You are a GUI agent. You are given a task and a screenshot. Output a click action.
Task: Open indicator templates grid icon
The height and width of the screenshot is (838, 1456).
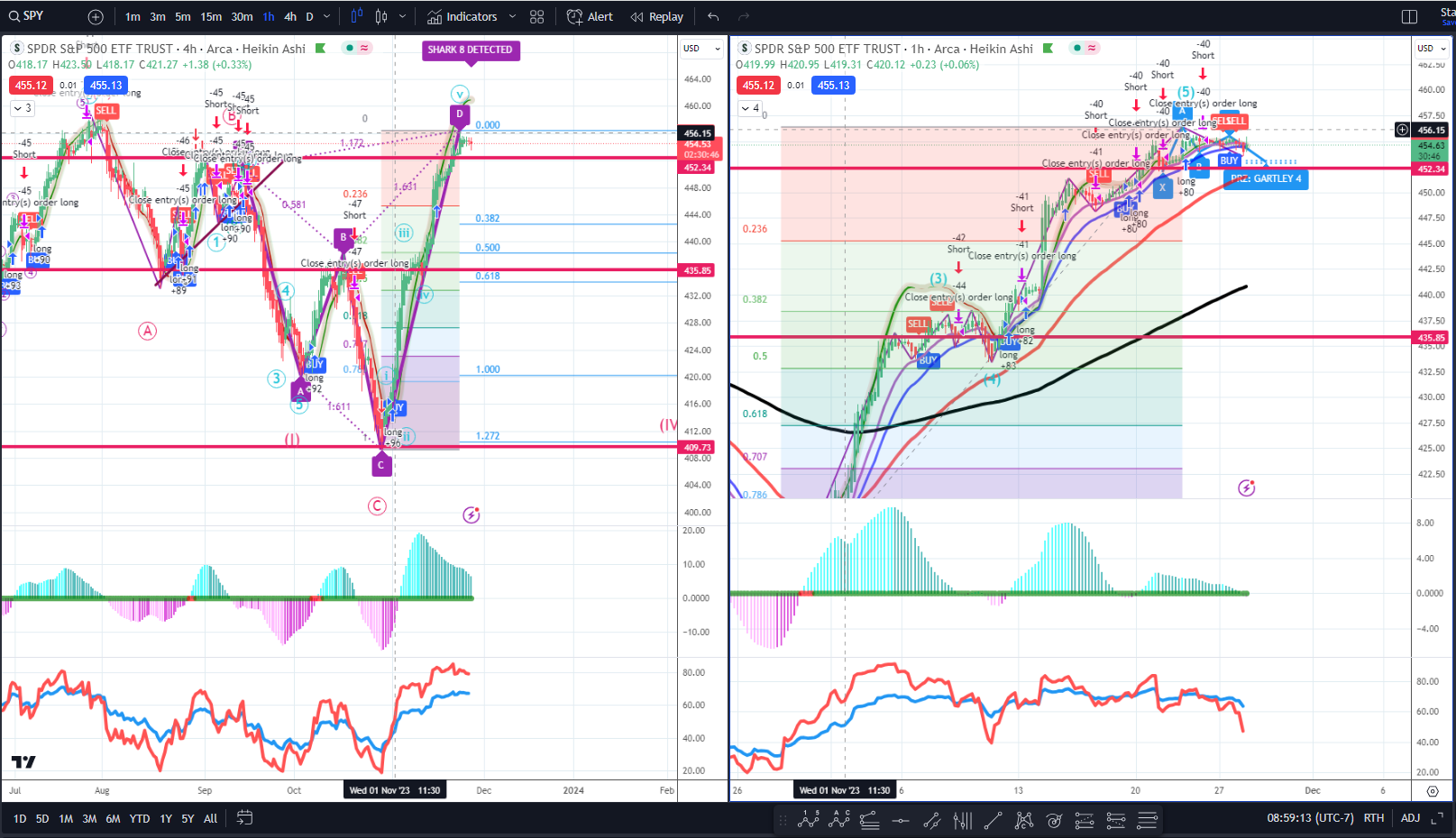click(x=537, y=16)
